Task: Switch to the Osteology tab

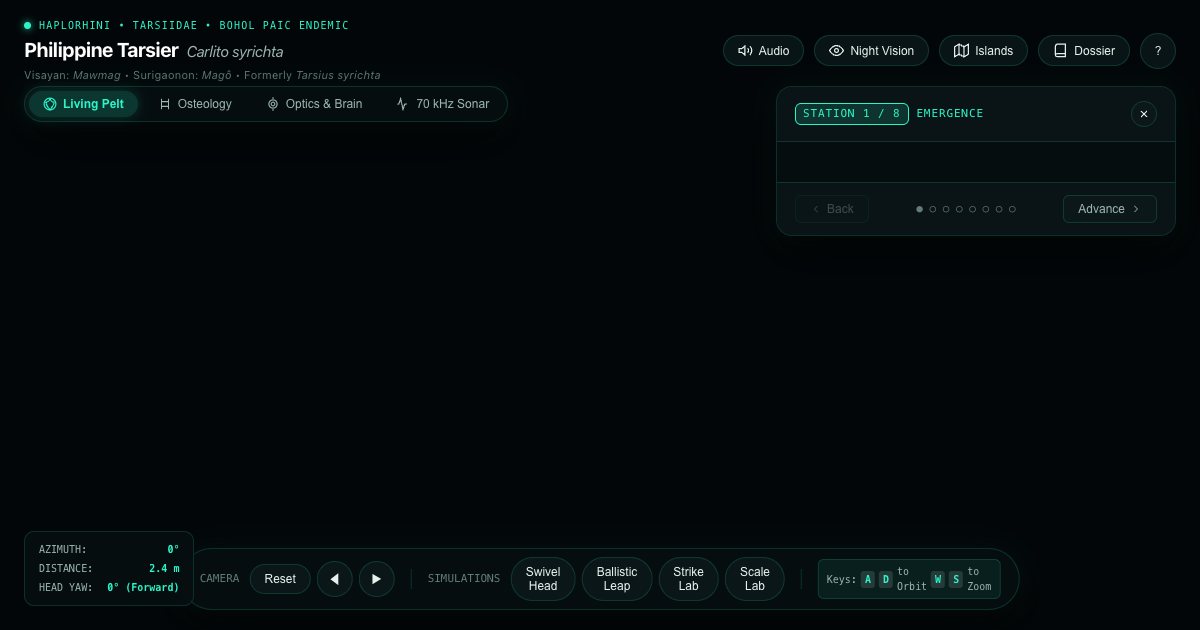Action: (195, 104)
